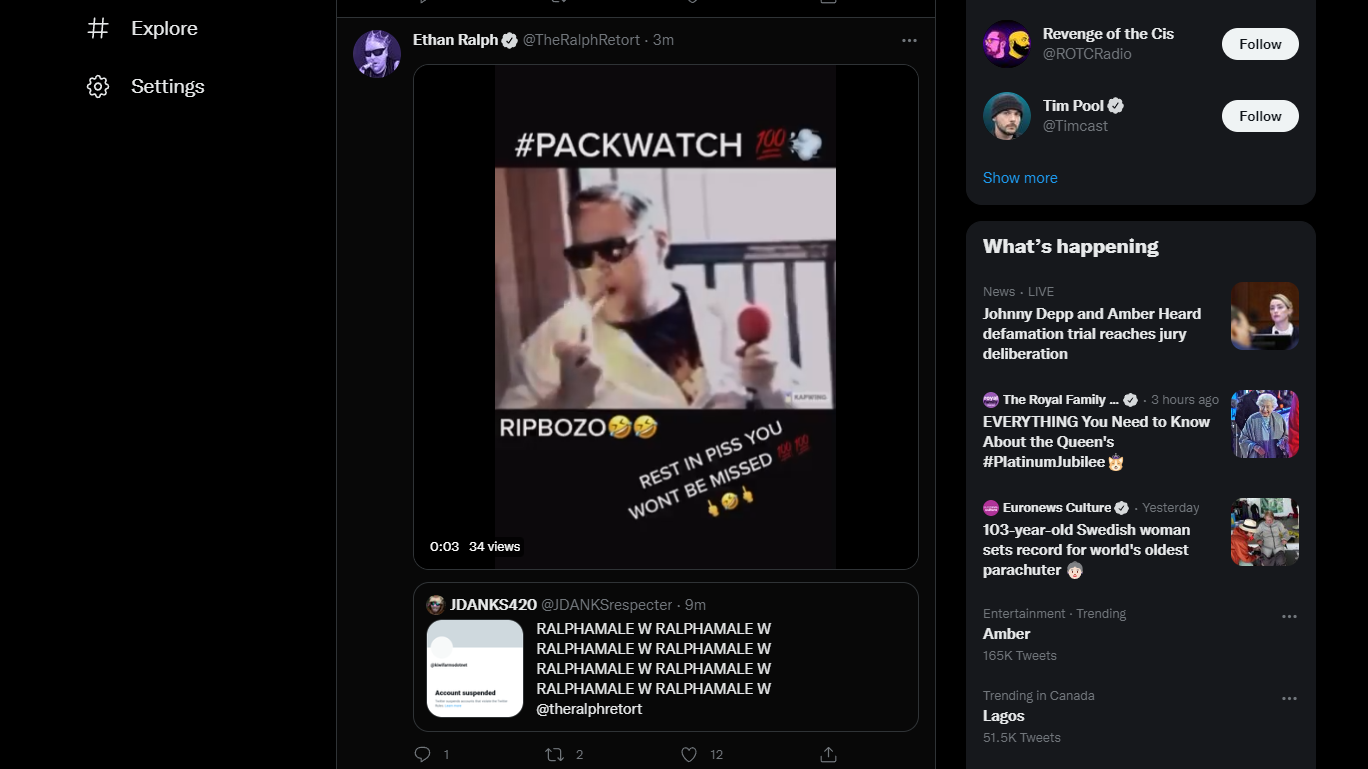Follow Tim Pool
The height and width of the screenshot is (769, 1368).
pos(1260,116)
